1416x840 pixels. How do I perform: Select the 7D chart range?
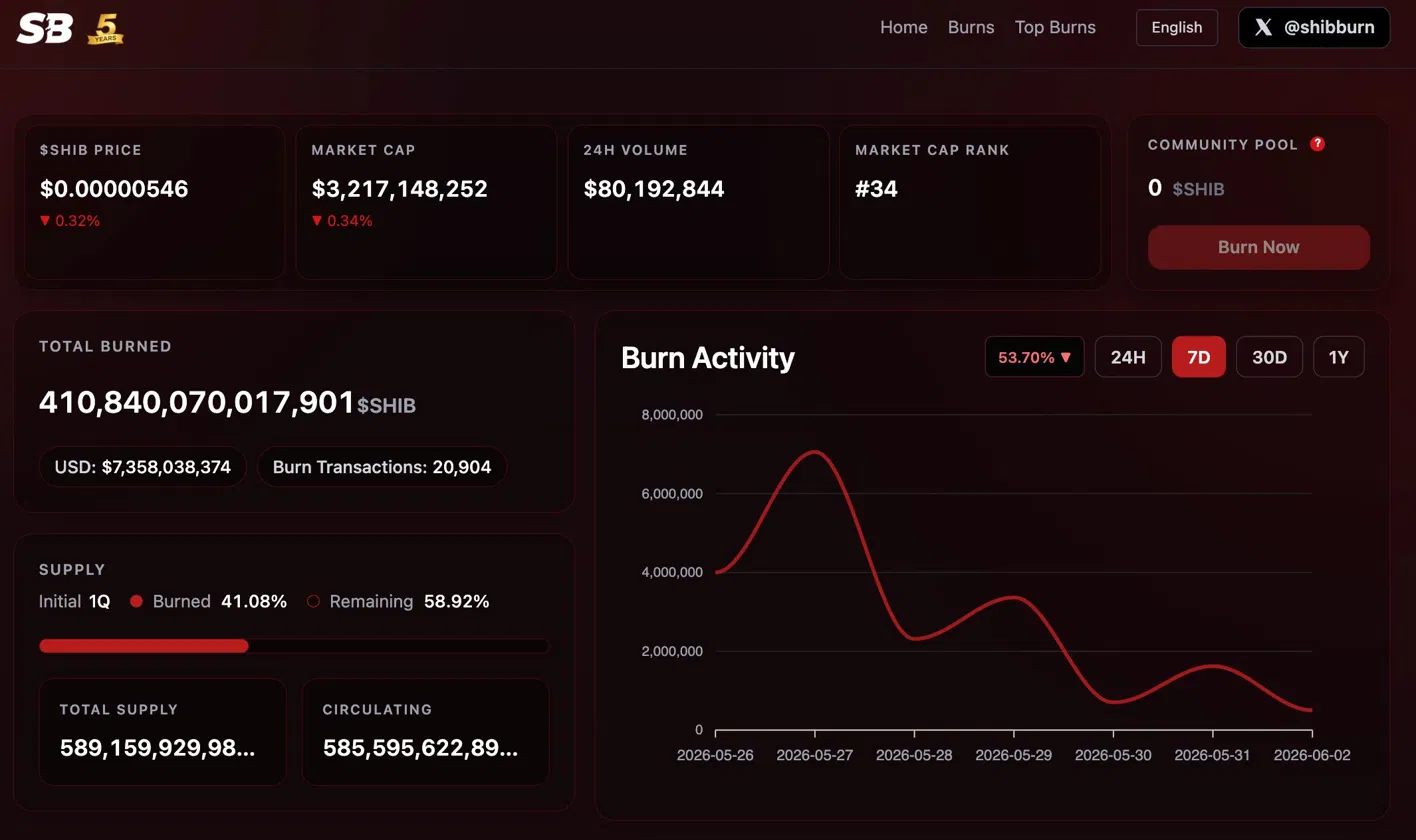point(1199,357)
